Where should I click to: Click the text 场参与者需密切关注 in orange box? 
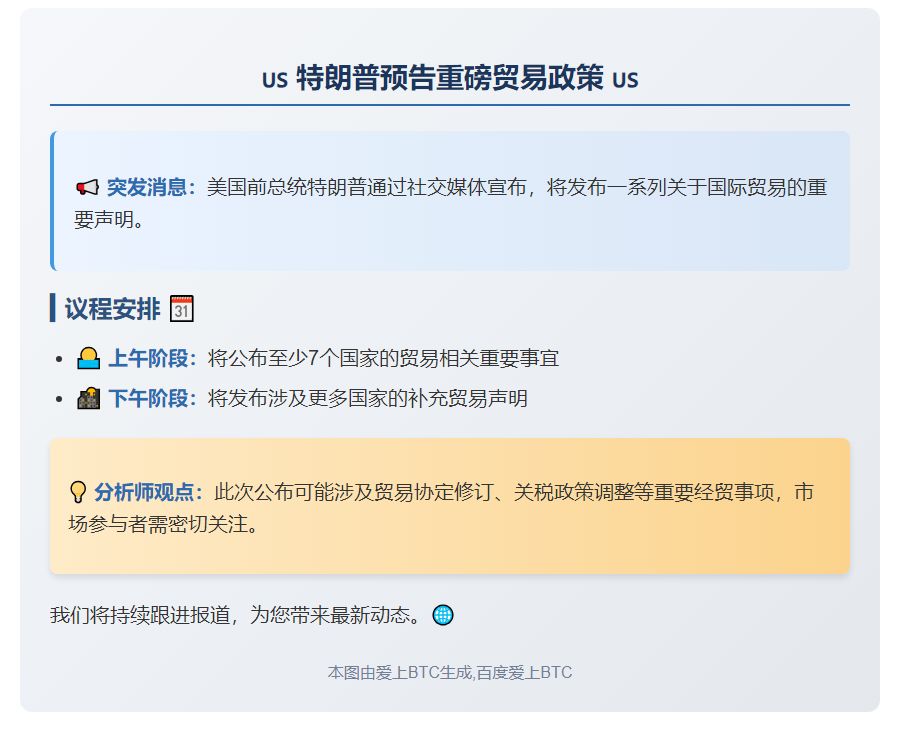coord(157,524)
